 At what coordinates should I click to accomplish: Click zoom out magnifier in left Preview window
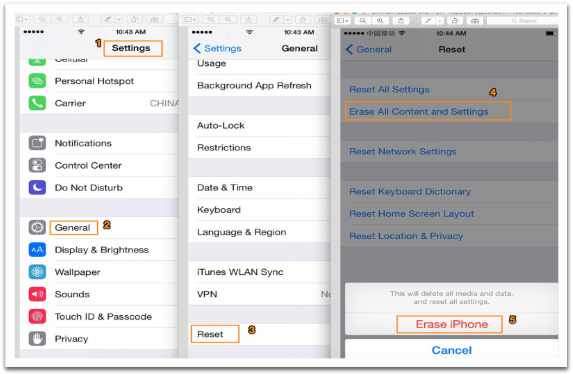[42, 19]
